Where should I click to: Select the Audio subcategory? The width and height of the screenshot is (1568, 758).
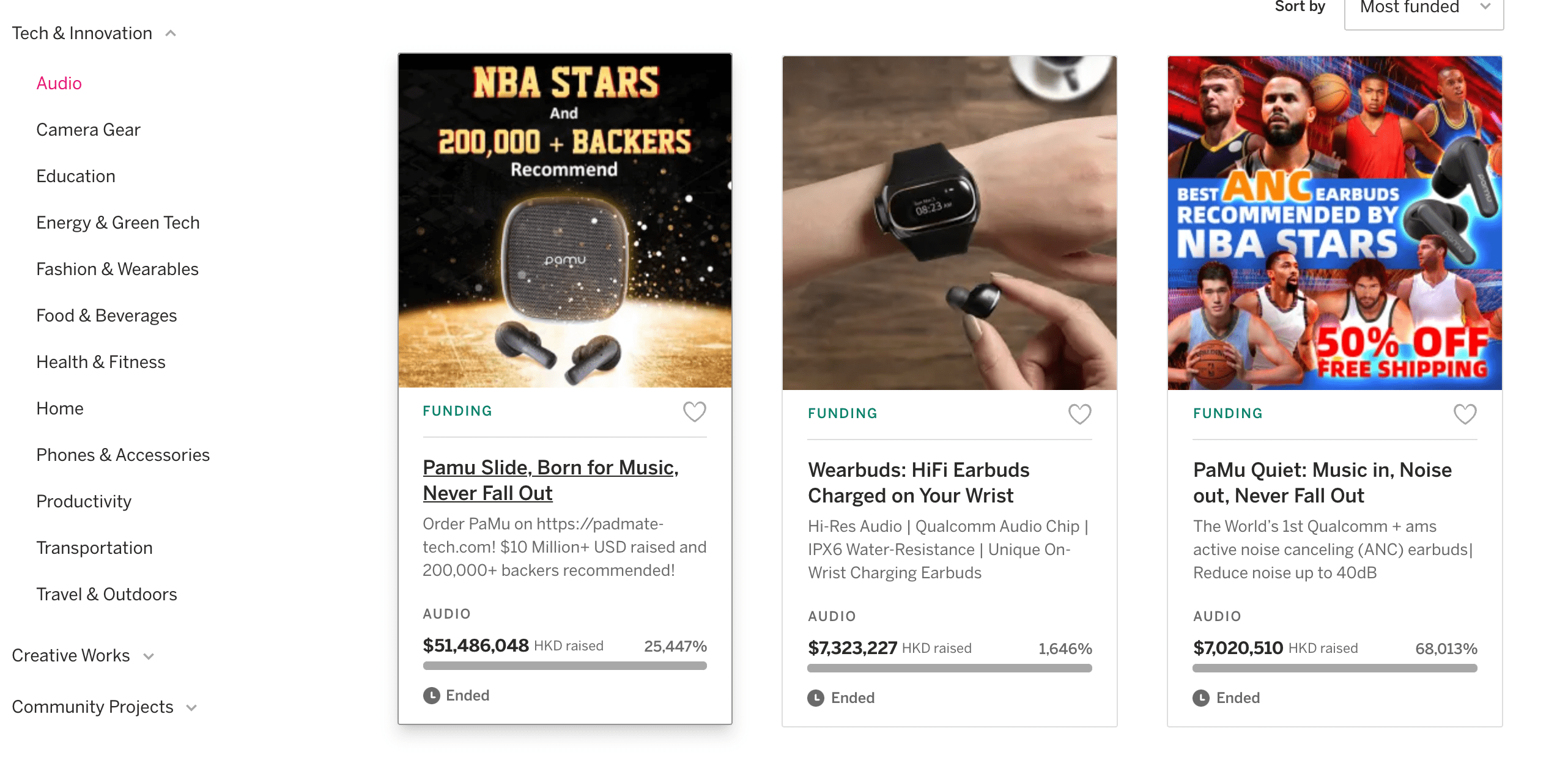click(59, 83)
